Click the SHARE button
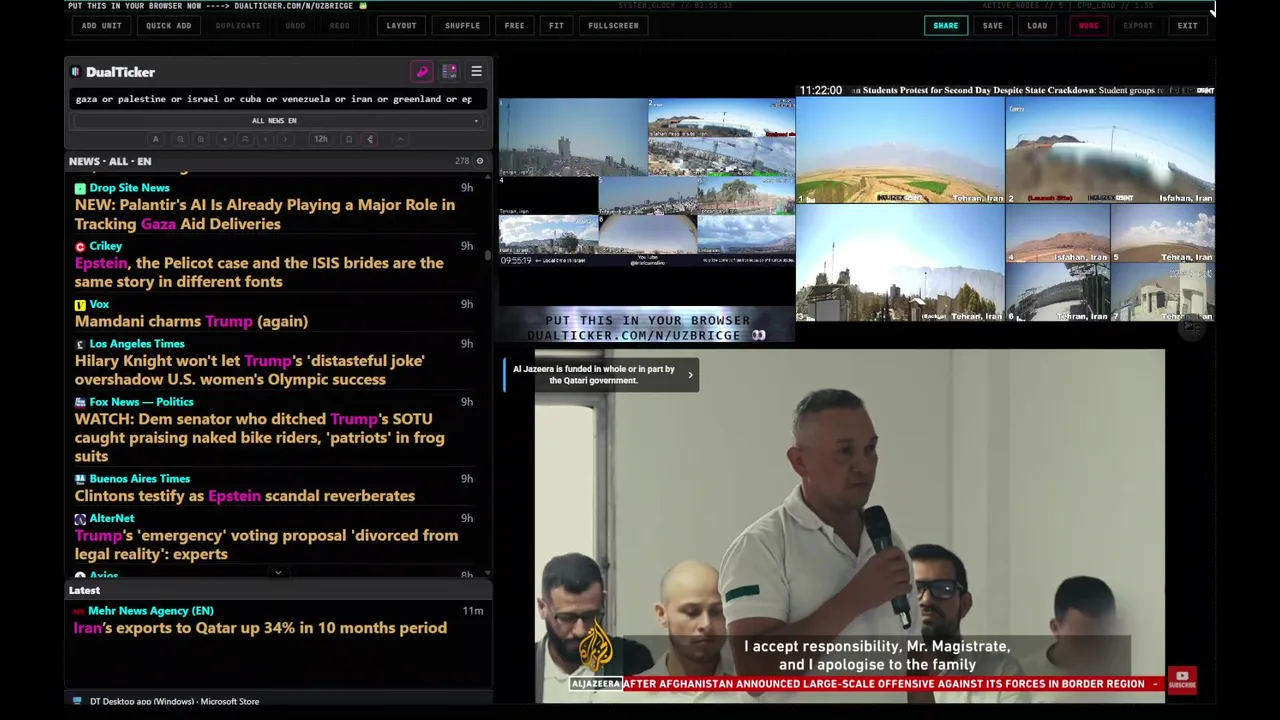The image size is (1280, 720). [945, 25]
